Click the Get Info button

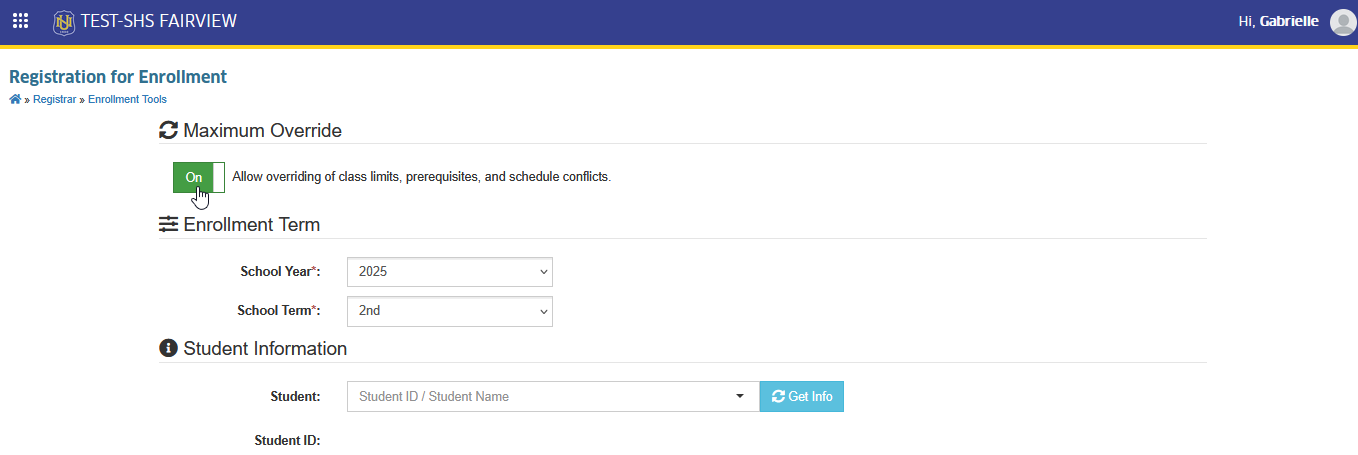pyautogui.click(x=802, y=397)
